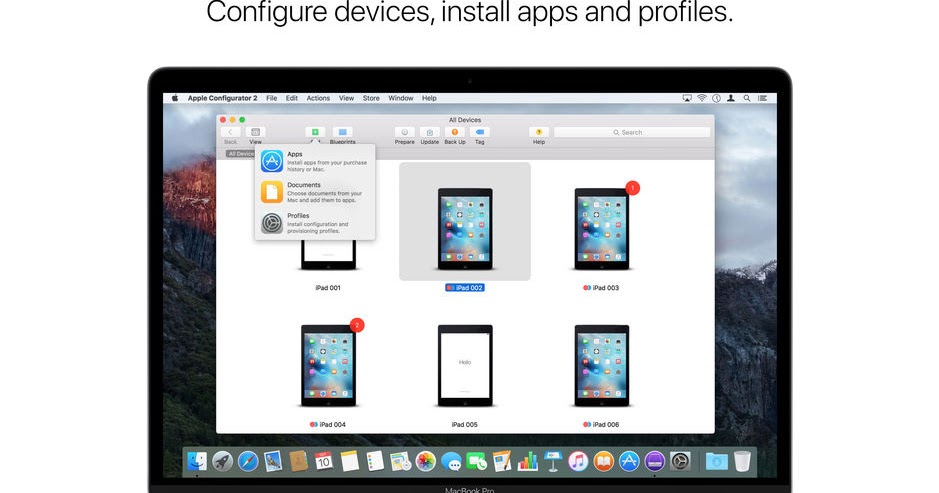Open Photos from the Dock
Screen dimensions: 939x493
click(x=426, y=461)
